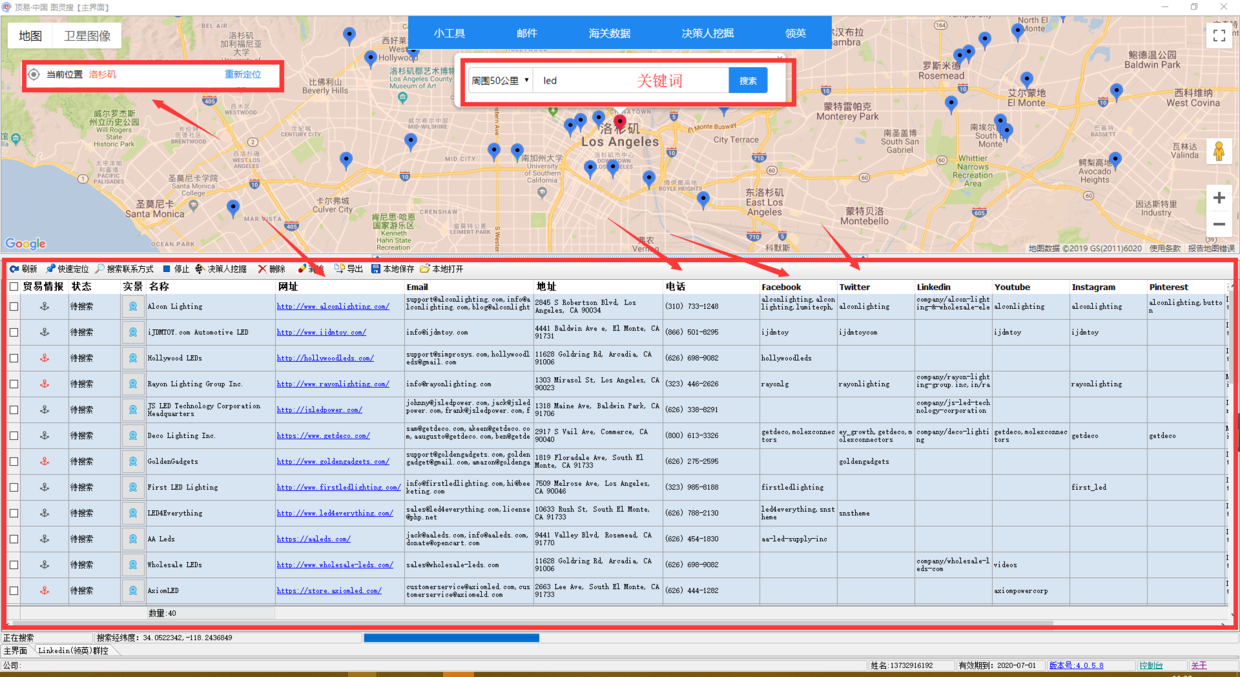This screenshot has width=1240, height=677.
Task: Check the Hollywood LEDs row checkbox
Action: 14,358
